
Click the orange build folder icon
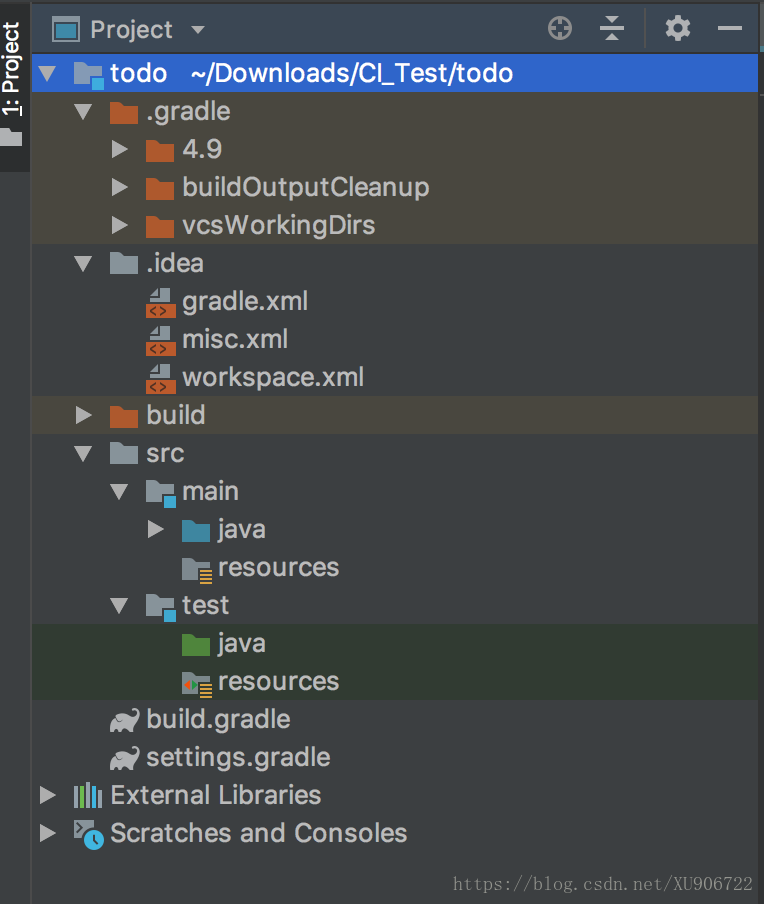pyautogui.click(x=124, y=416)
